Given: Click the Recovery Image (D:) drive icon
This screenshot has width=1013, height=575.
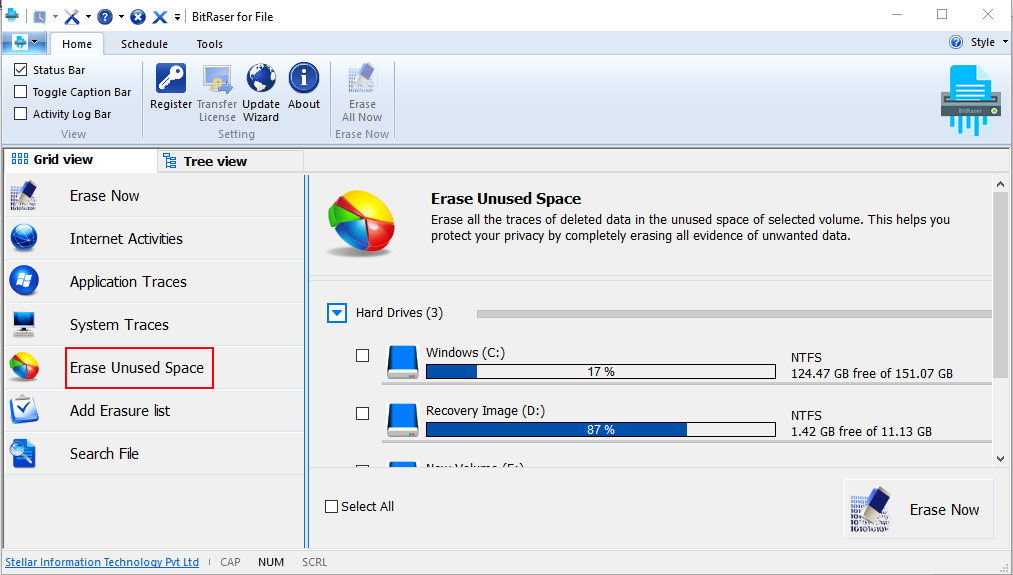Looking at the screenshot, I should pyautogui.click(x=402, y=420).
